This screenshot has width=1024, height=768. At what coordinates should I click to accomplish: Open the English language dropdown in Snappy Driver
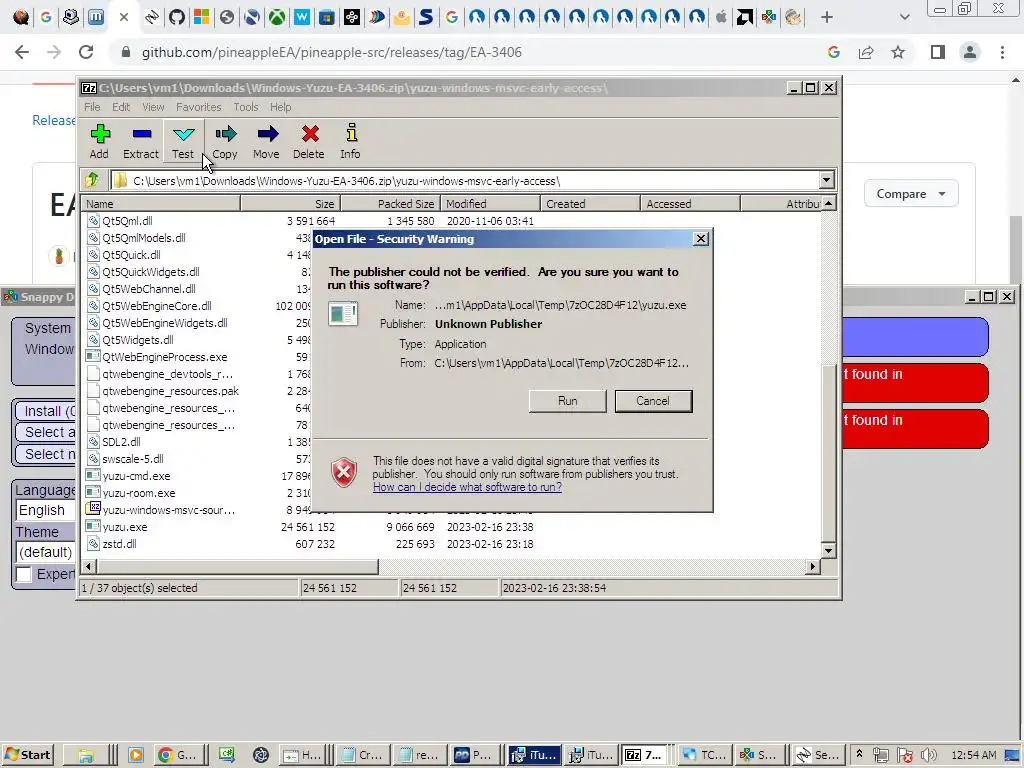pos(46,511)
